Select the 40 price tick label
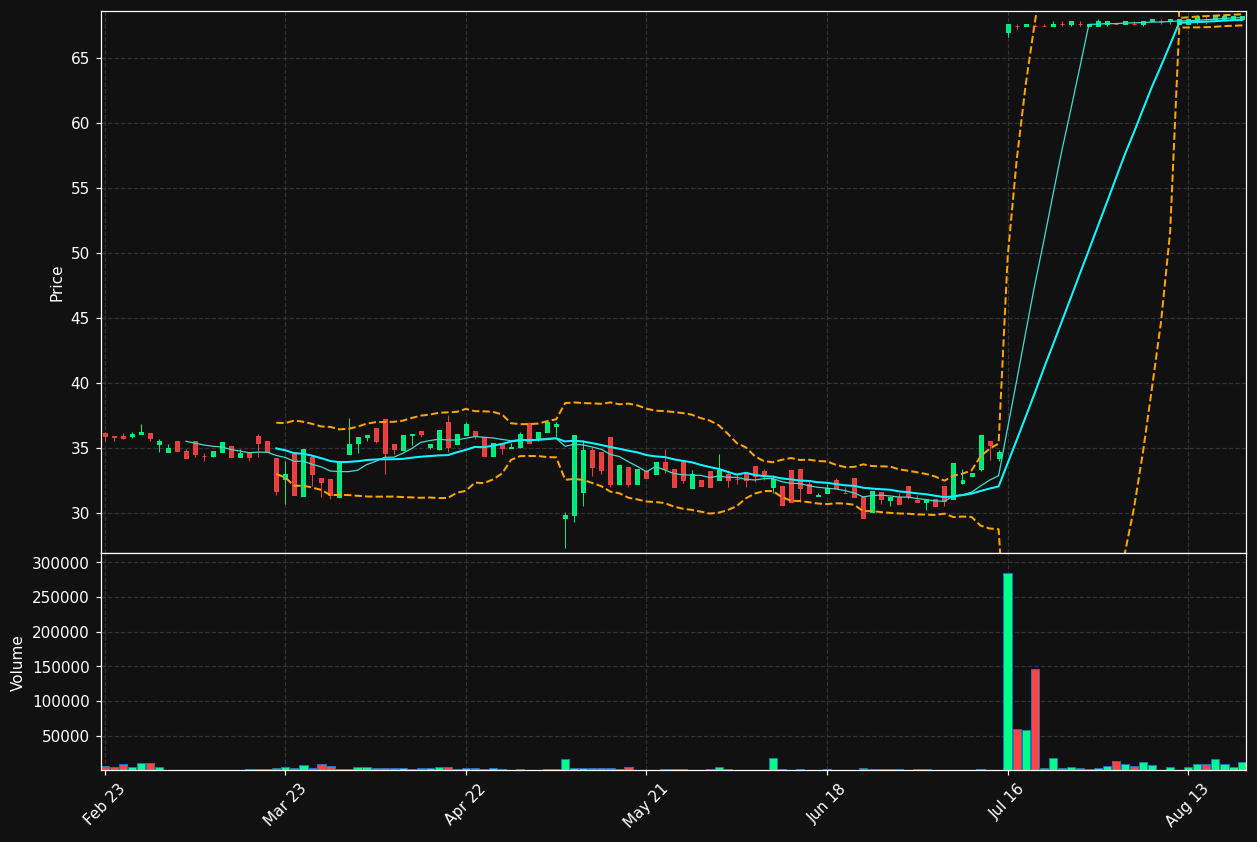The height and width of the screenshot is (842, 1257). pos(80,384)
